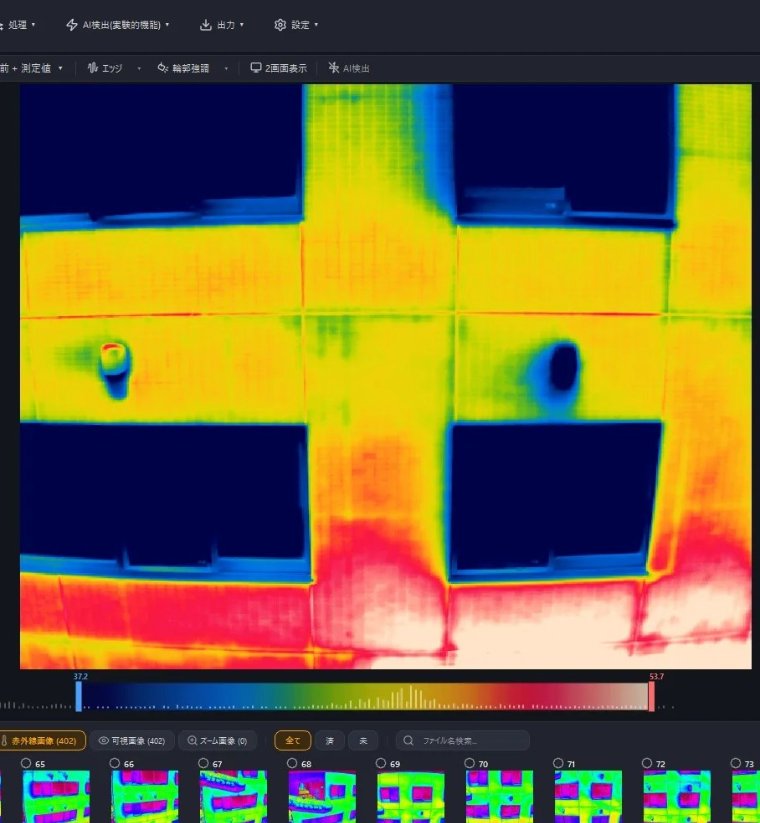Viewport: 760px width, 823px height.
Task: Open thumbnail image 70
Action: pyautogui.click(x=500, y=797)
